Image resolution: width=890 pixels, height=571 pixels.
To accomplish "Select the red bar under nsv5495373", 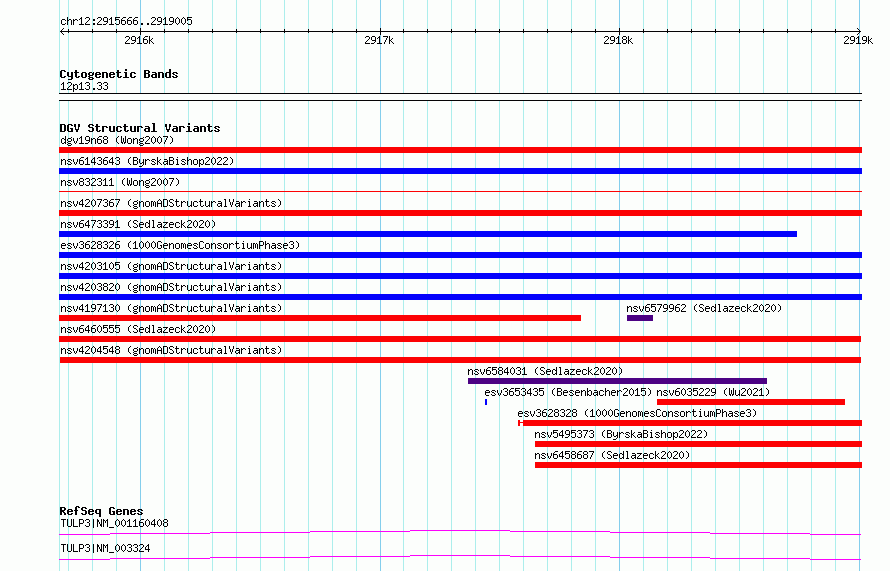I will click(x=698, y=444).
